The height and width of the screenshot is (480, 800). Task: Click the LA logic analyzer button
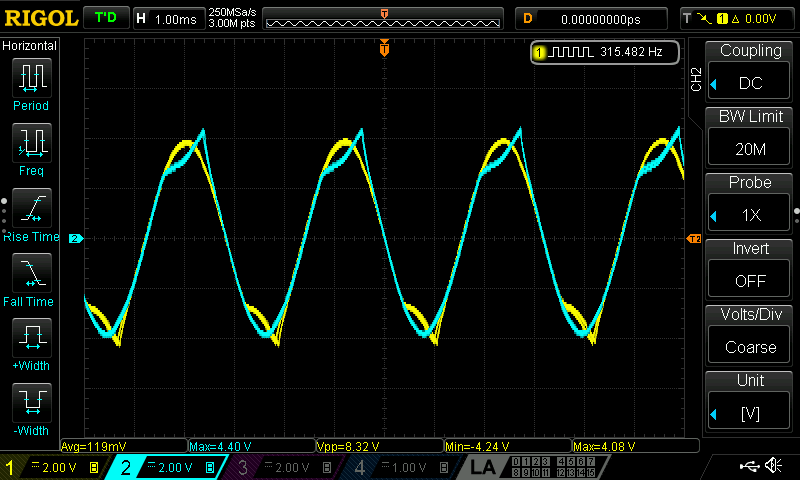[x=483, y=467]
